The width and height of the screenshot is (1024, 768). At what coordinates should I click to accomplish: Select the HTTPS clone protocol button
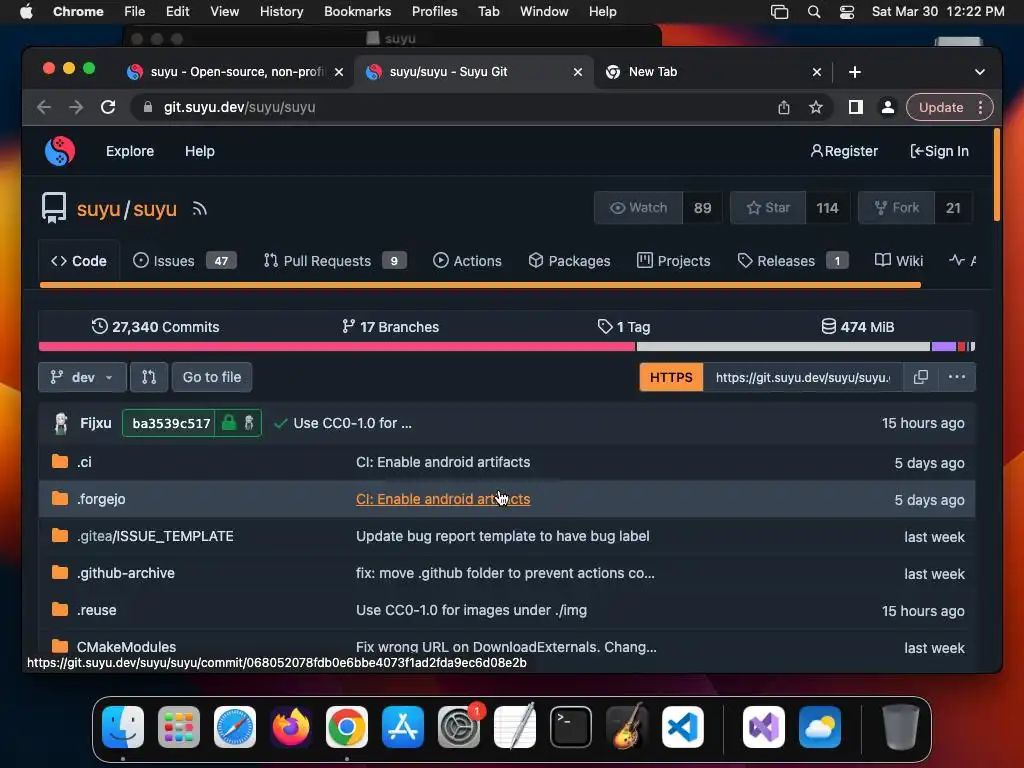click(x=671, y=377)
